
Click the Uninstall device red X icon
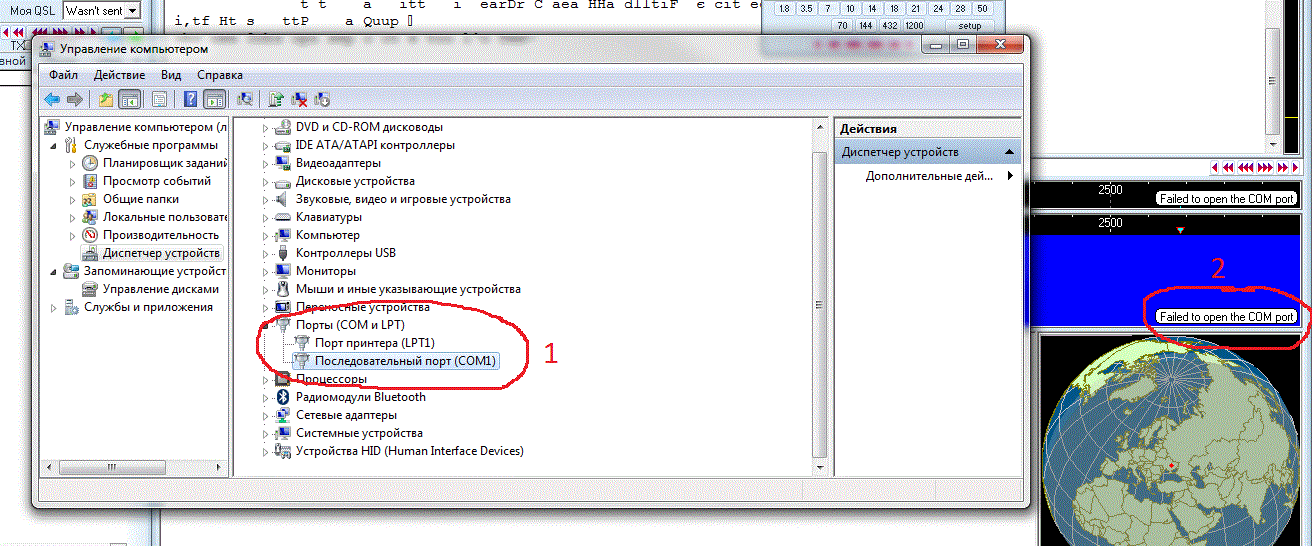coord(299,99)
